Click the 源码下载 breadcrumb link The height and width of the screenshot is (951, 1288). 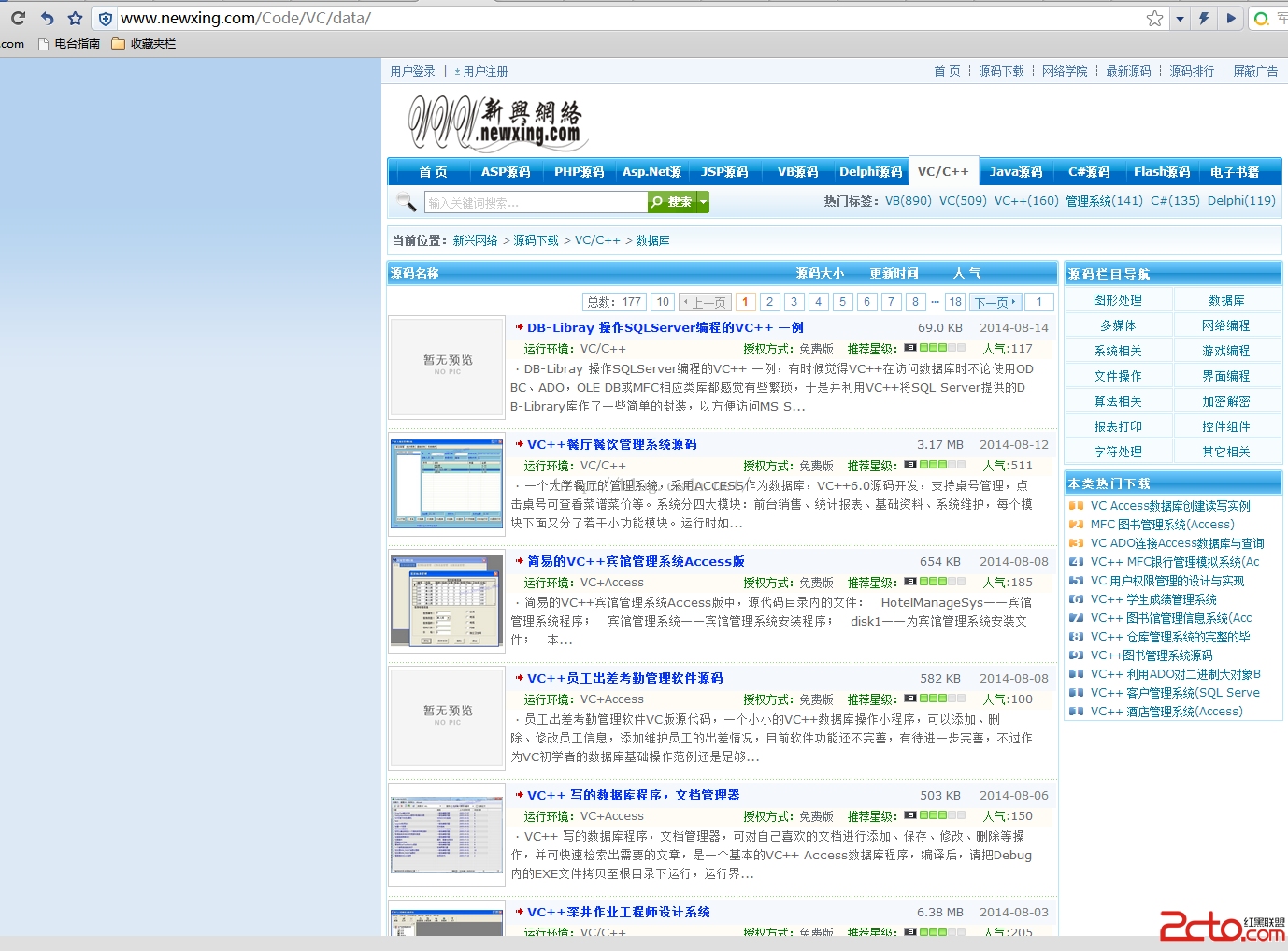coord(536,240)
